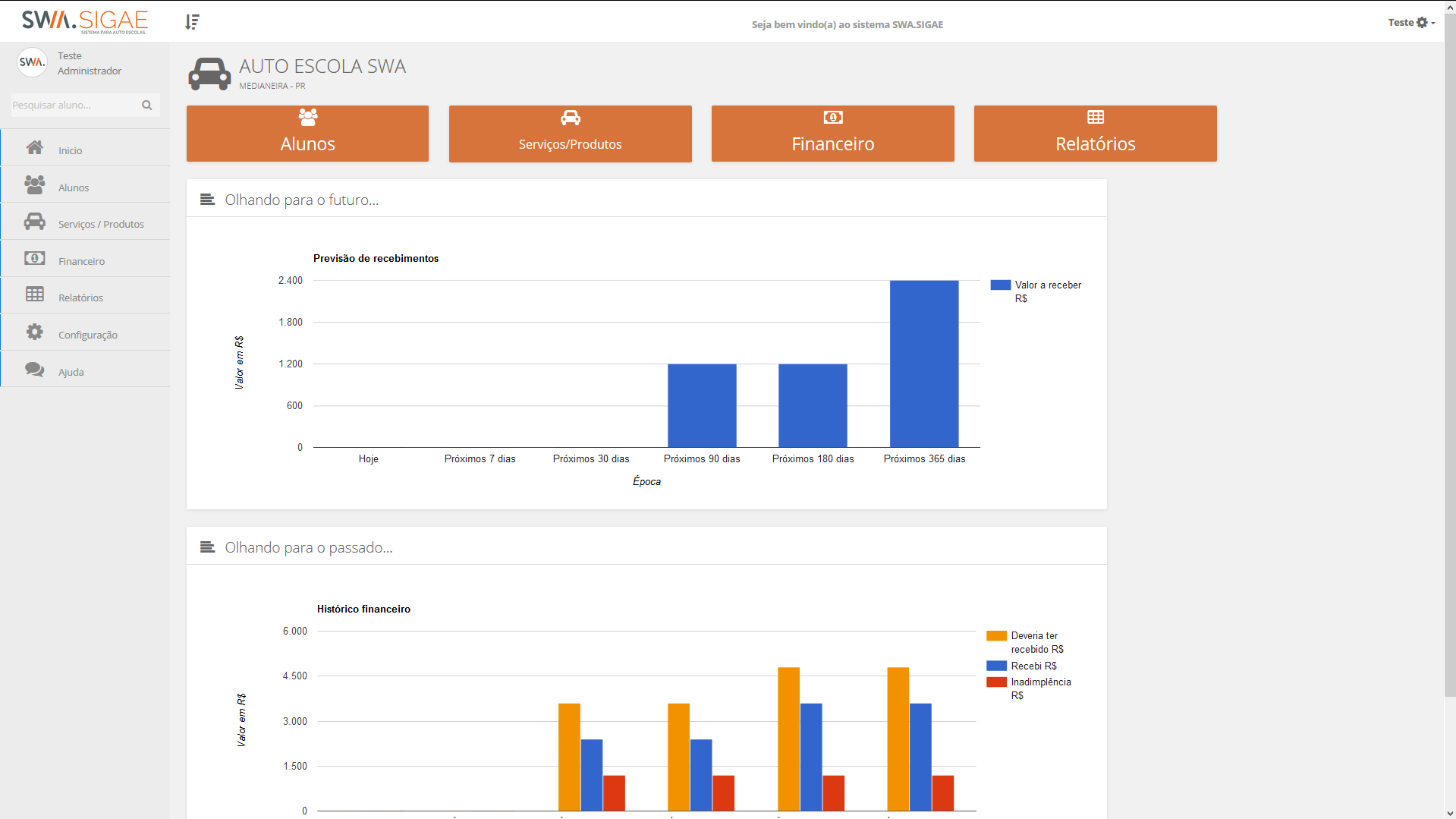Open Ajuda in the sidebar
The image size is (1456, 819).
click(x=85, y=370)
